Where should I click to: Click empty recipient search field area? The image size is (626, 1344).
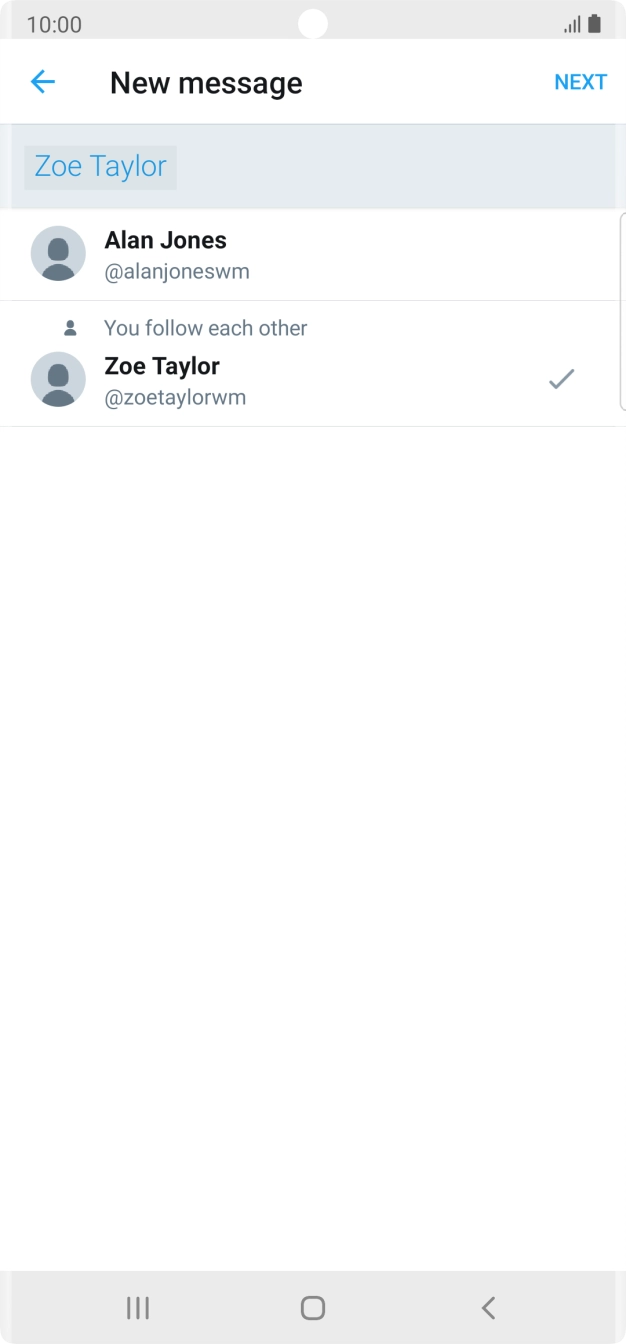click(400, 167)
